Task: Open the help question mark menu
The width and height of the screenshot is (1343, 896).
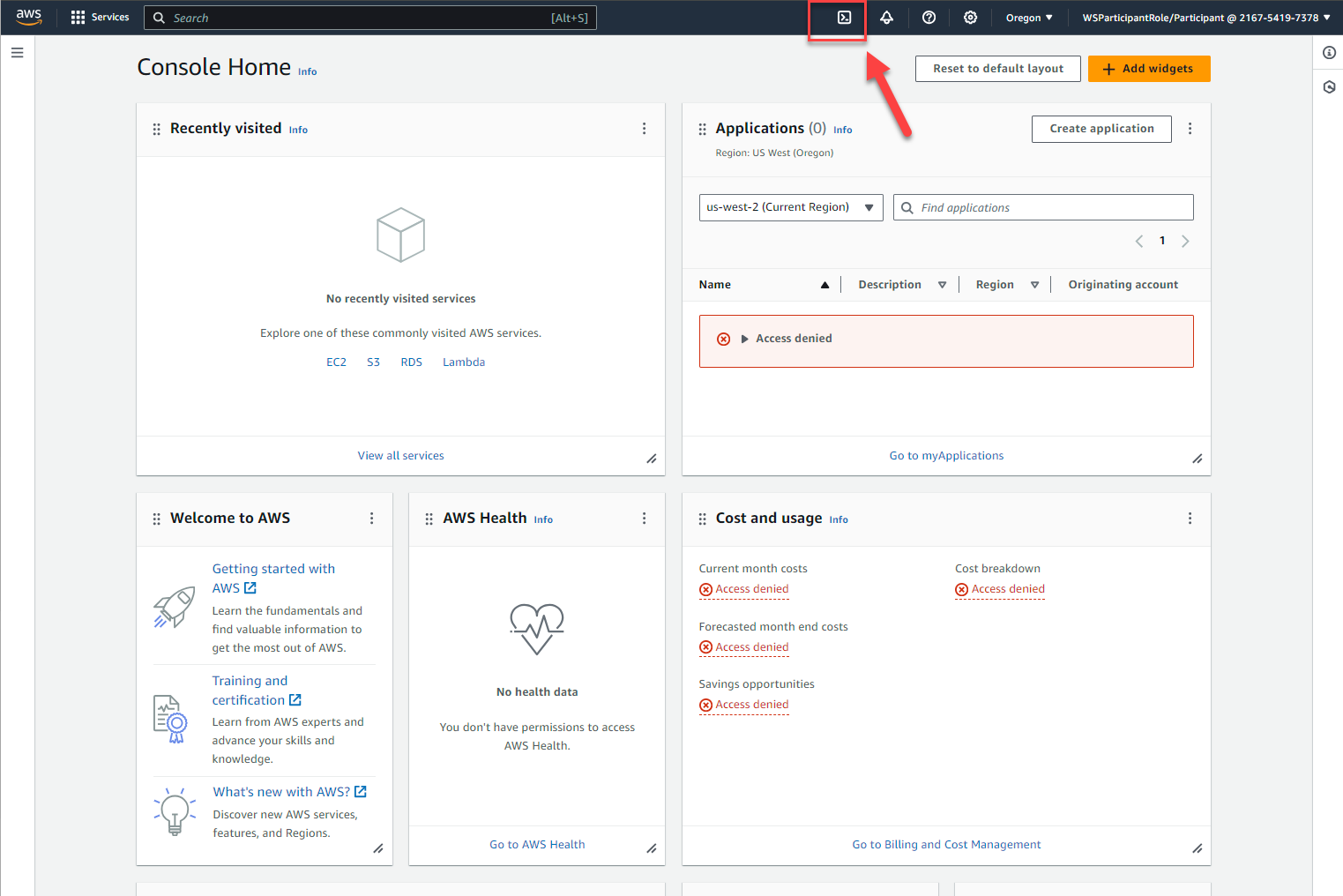Action: coord(929,18)
